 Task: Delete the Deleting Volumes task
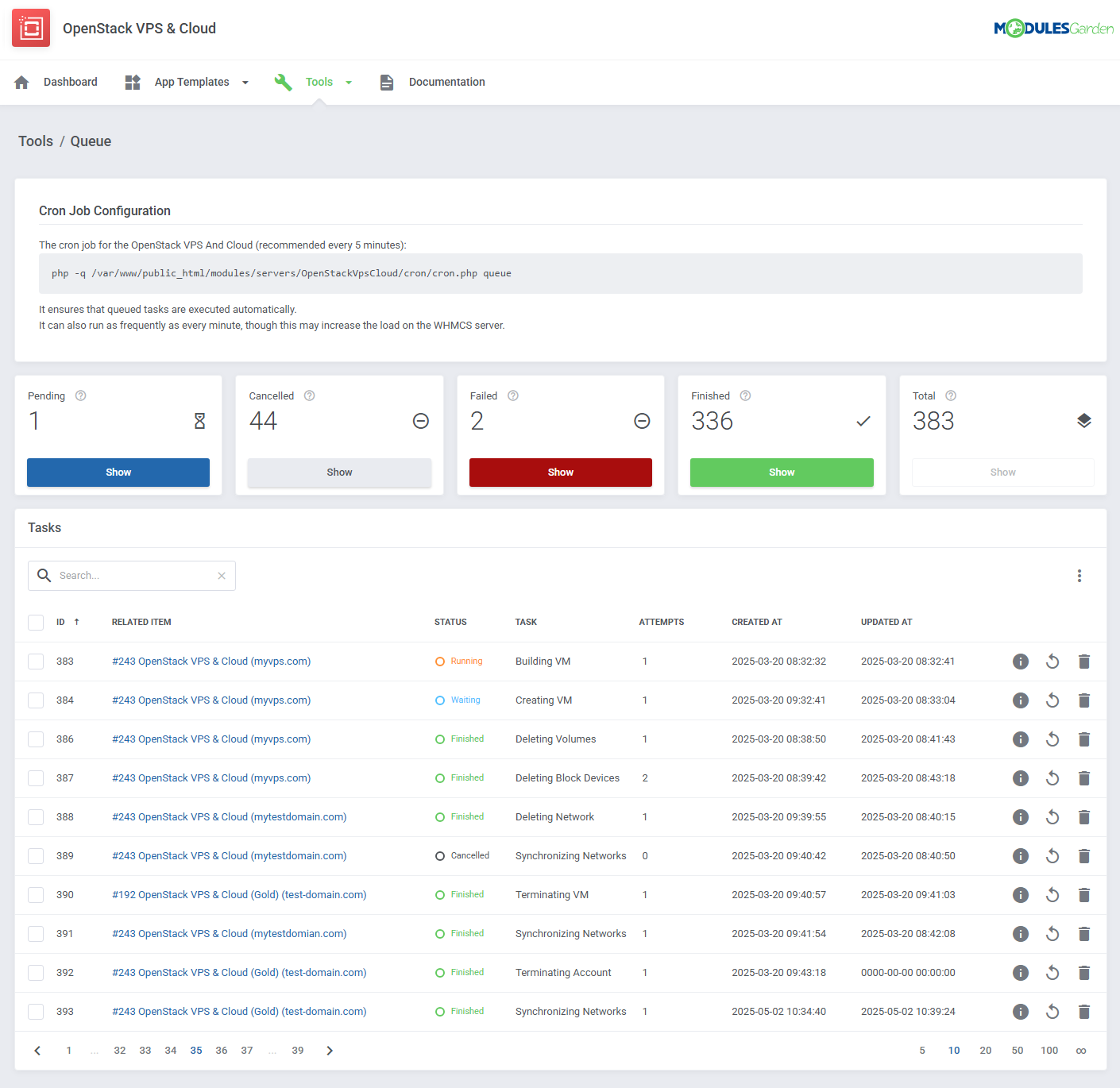(x=1084, y=739)
